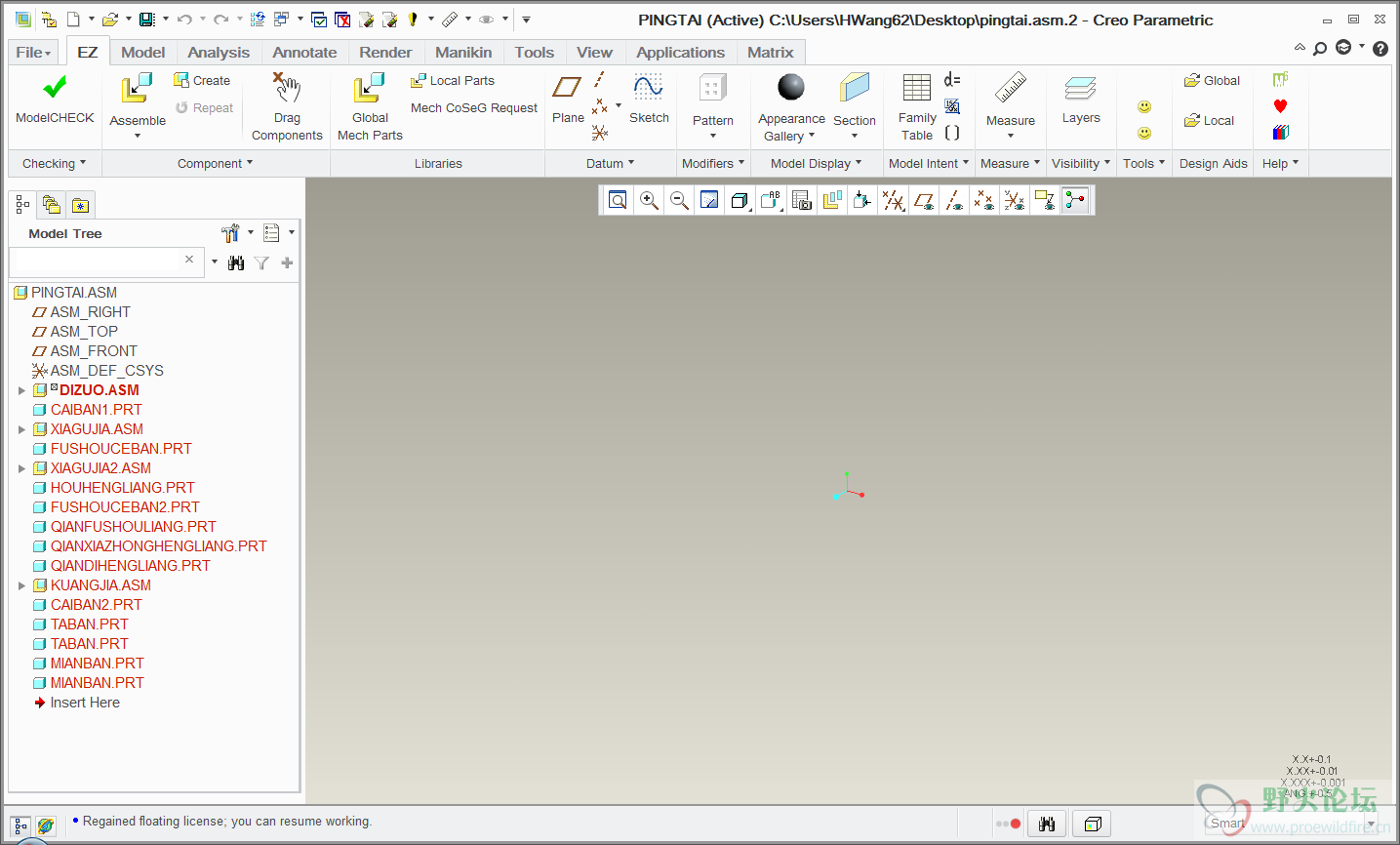
Task: Click the Find binoculars in Model Tree
Action: 236,262
